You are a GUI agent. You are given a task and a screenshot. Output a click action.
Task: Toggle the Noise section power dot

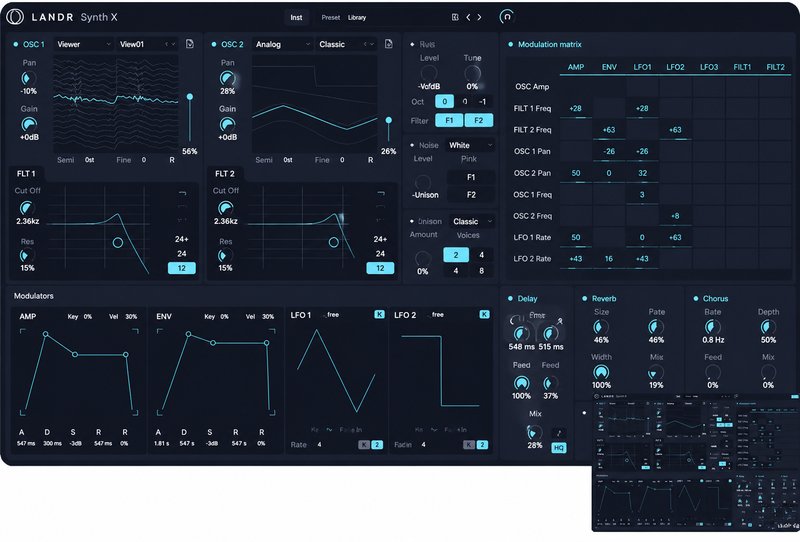(412, 145)
